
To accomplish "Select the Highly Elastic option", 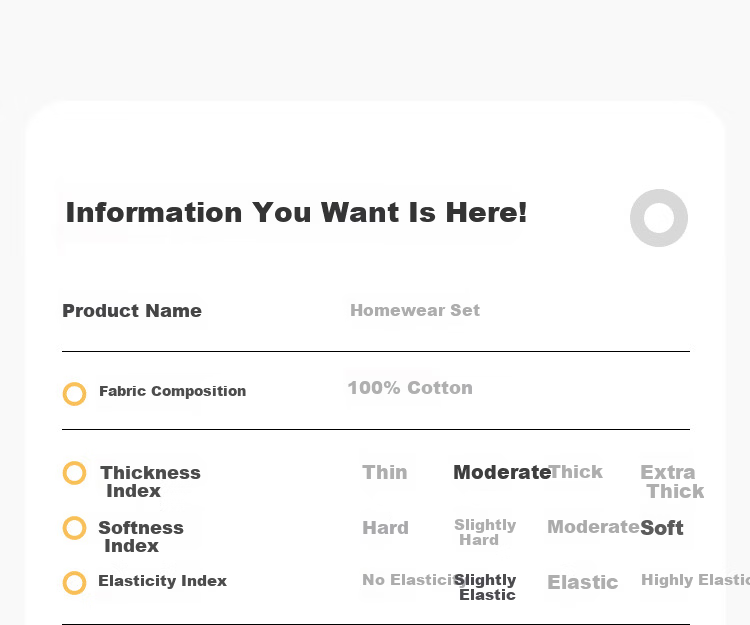I will point(695,580).
